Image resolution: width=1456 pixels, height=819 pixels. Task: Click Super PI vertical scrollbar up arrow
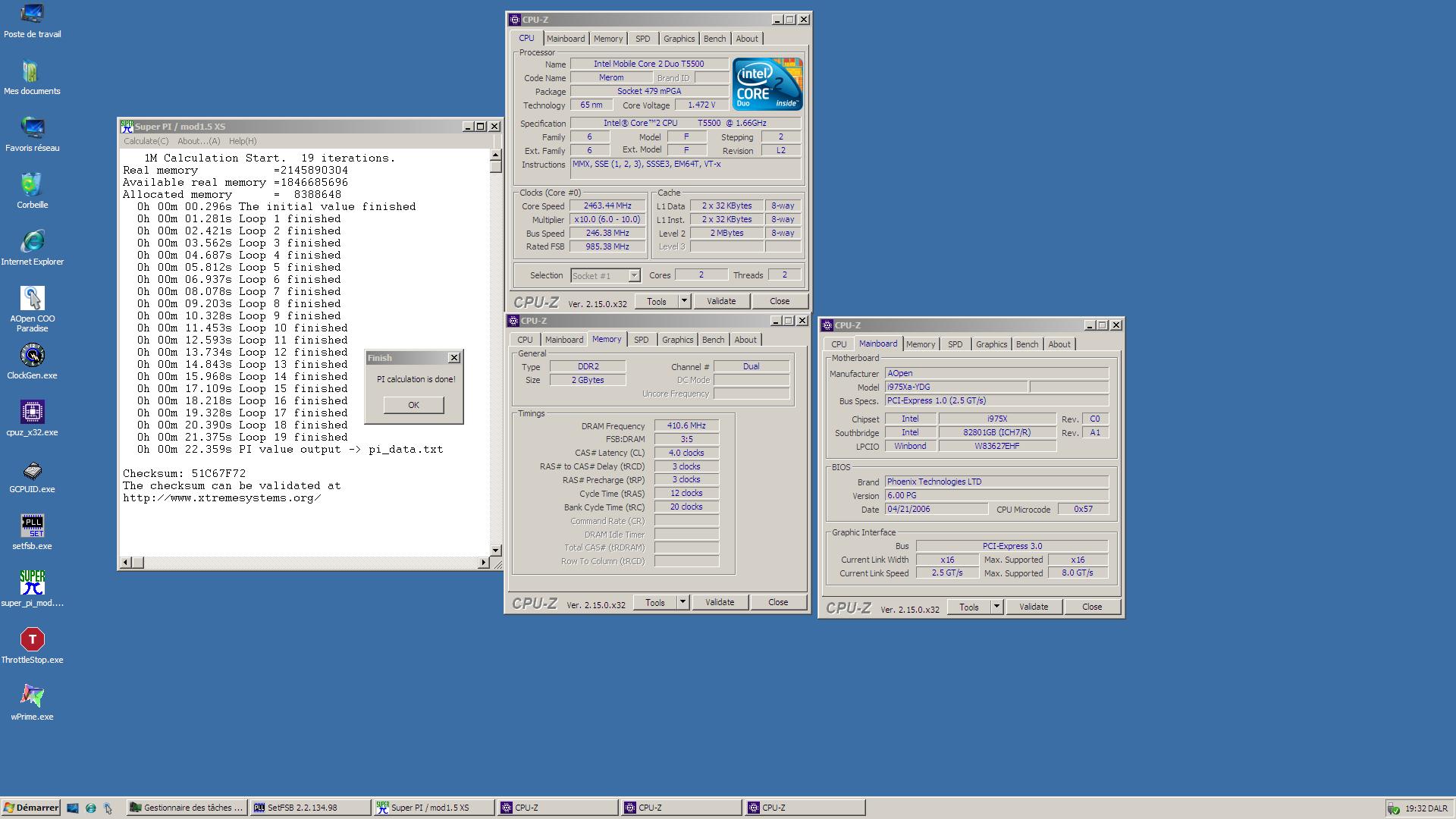click(x=496, y=155)
